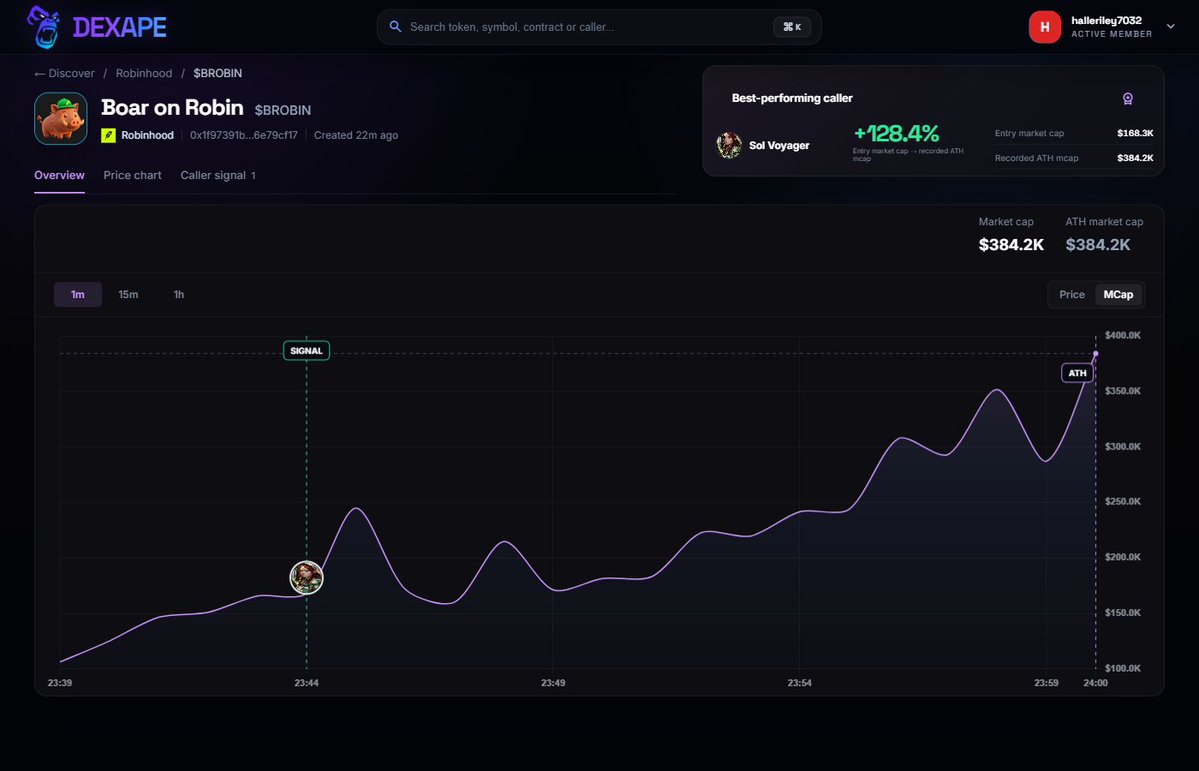Viewport: 1199px width, 771px height.
Task: Click the DEXAPE wordmark
Action: [x=120, y=28]
